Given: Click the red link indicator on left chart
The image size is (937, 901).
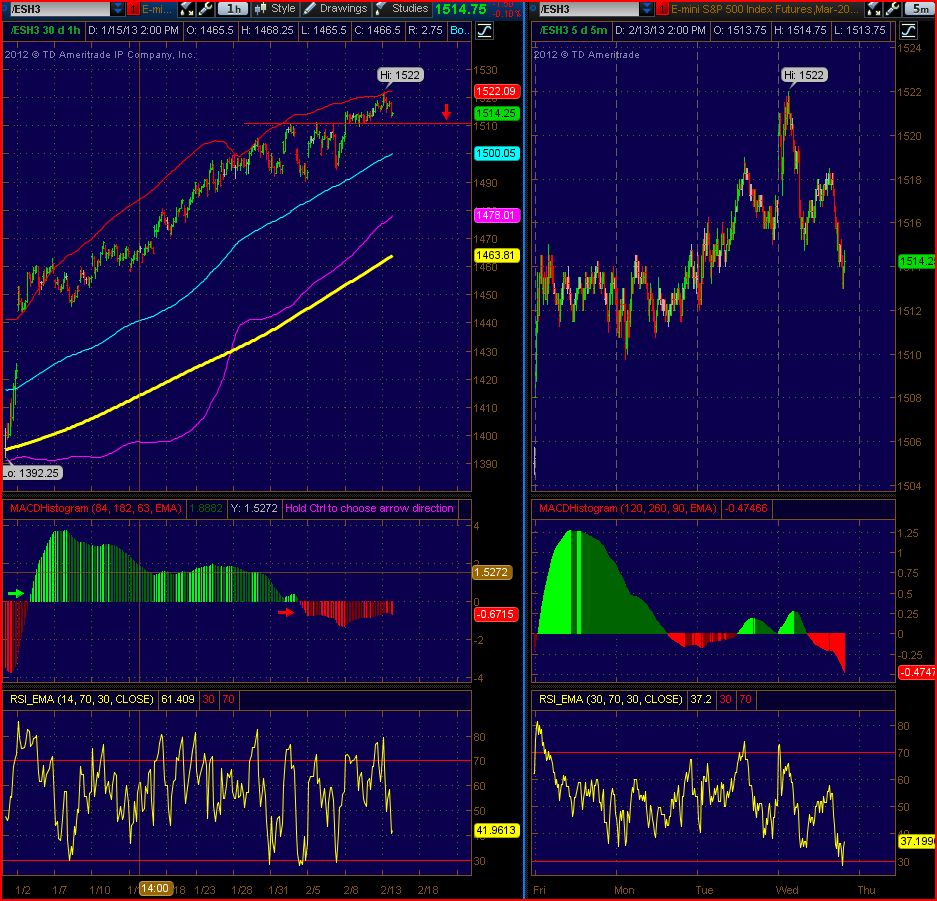Looking at the screenshot, I should pyautogui.click(x=133, y=9).
